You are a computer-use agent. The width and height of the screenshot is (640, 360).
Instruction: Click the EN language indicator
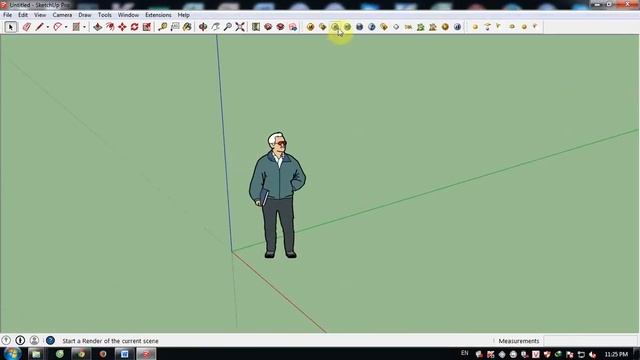464,353
